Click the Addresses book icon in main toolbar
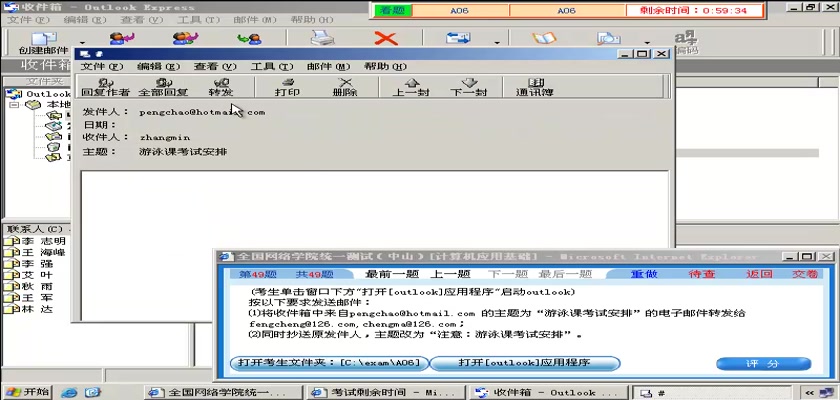This screenshot has height=400, width=840. pyautogui.click(x=544, y=39)
